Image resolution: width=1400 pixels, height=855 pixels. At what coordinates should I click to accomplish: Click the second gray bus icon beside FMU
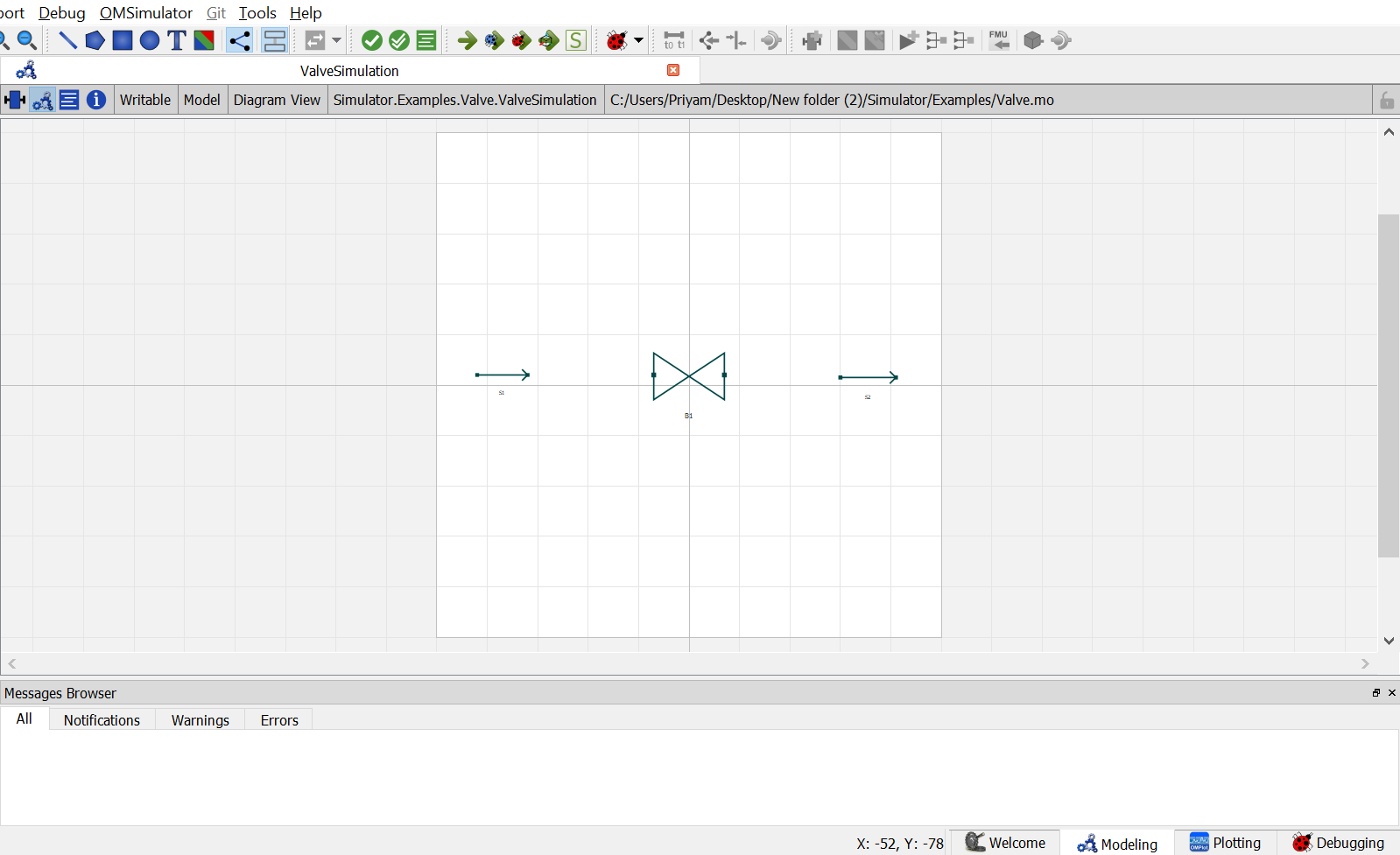[x=963, y=40]
